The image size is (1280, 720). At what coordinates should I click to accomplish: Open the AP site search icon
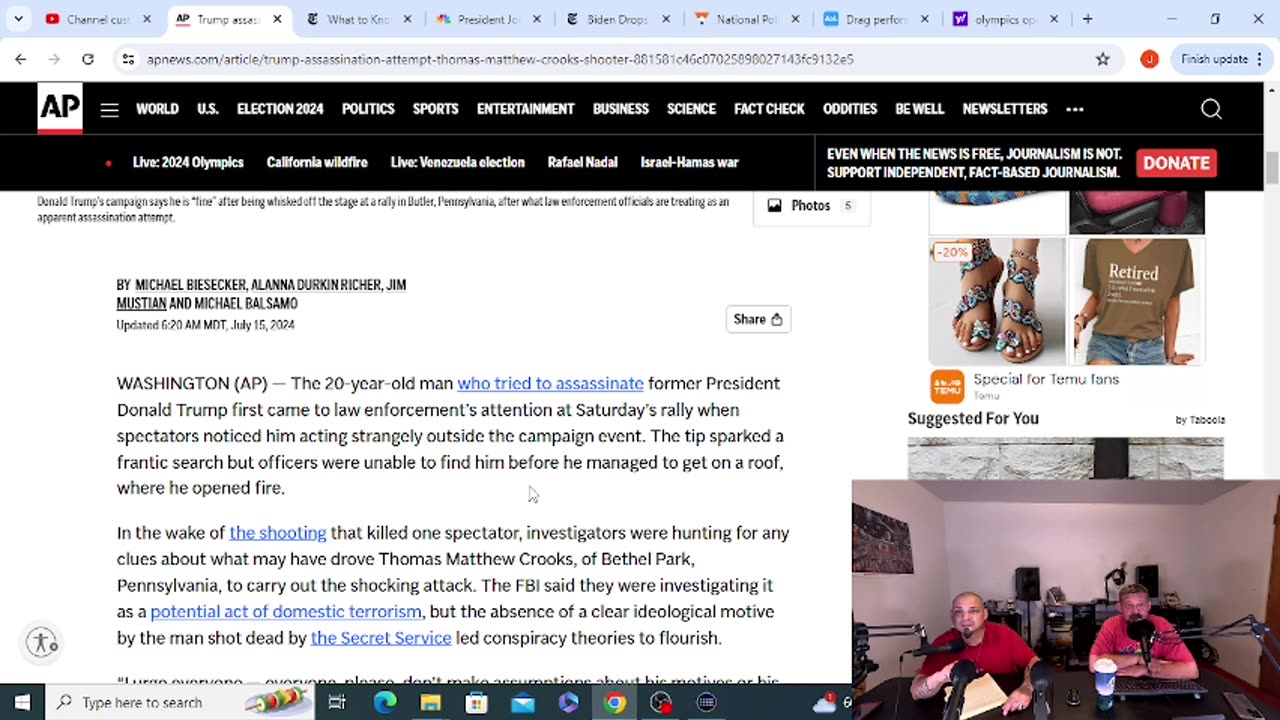[1211, 109]
